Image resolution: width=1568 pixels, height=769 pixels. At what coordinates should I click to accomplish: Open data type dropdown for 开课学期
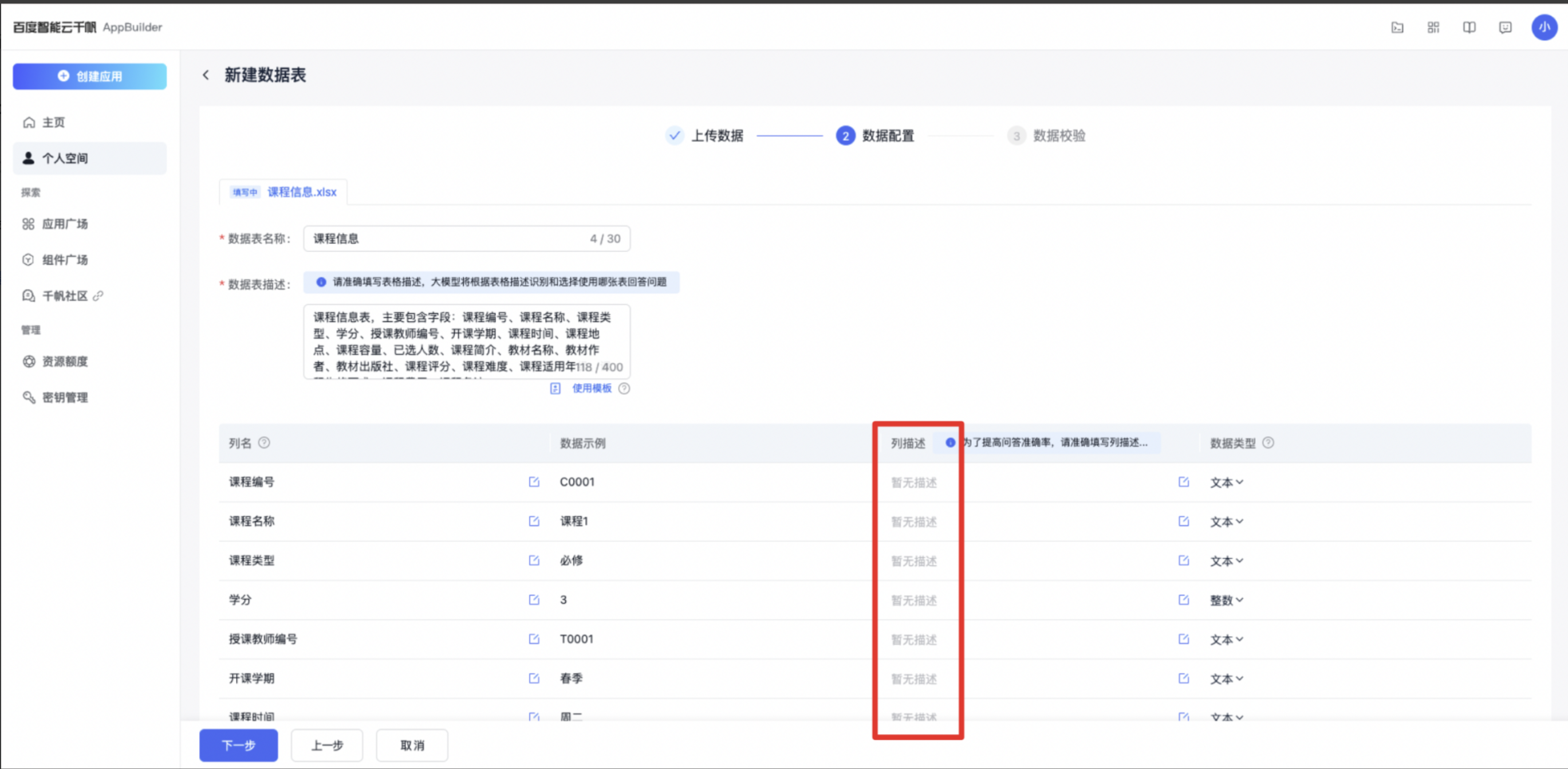pos(1227,679)
